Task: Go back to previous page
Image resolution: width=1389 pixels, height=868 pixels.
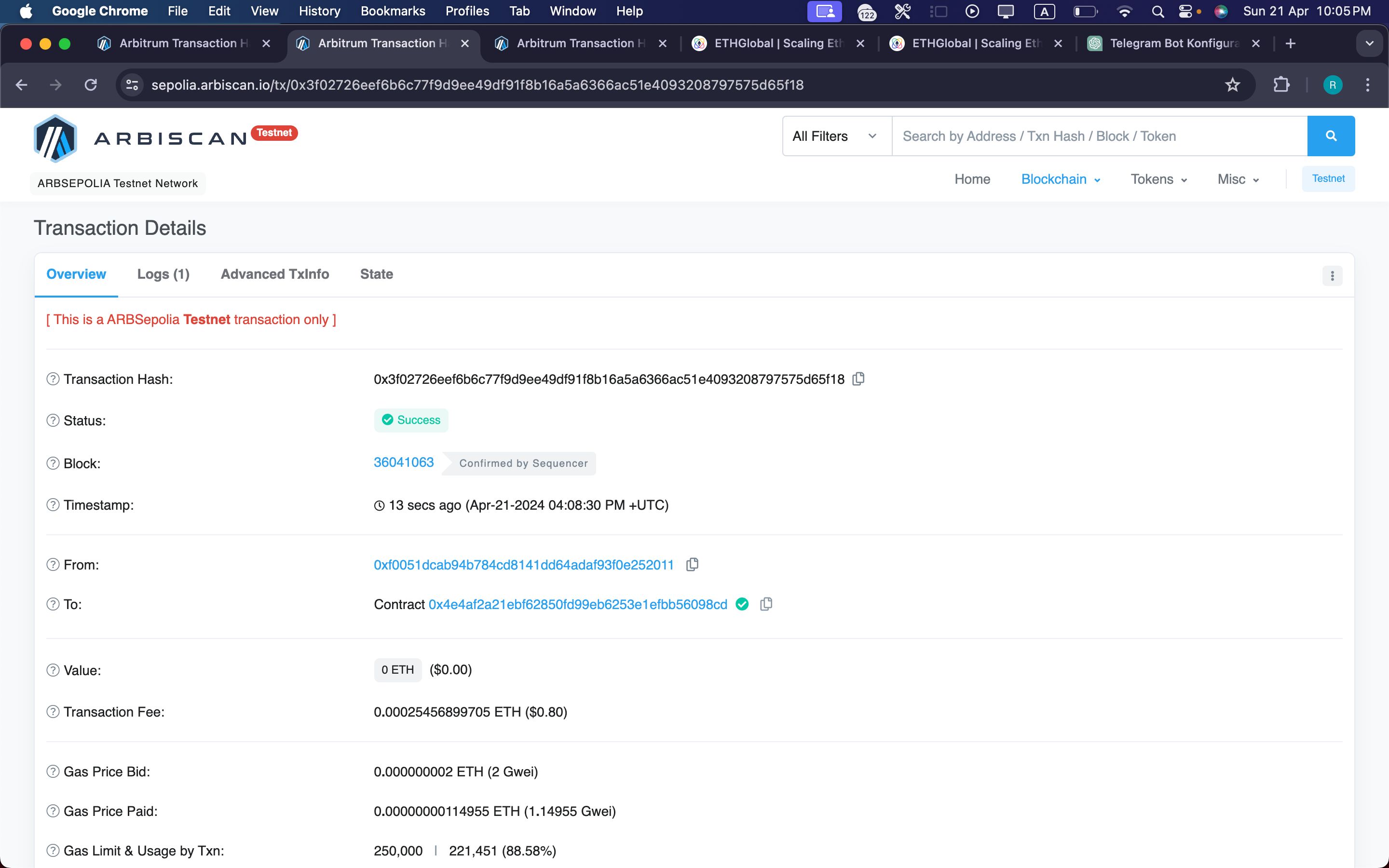Action: point(21,85)
